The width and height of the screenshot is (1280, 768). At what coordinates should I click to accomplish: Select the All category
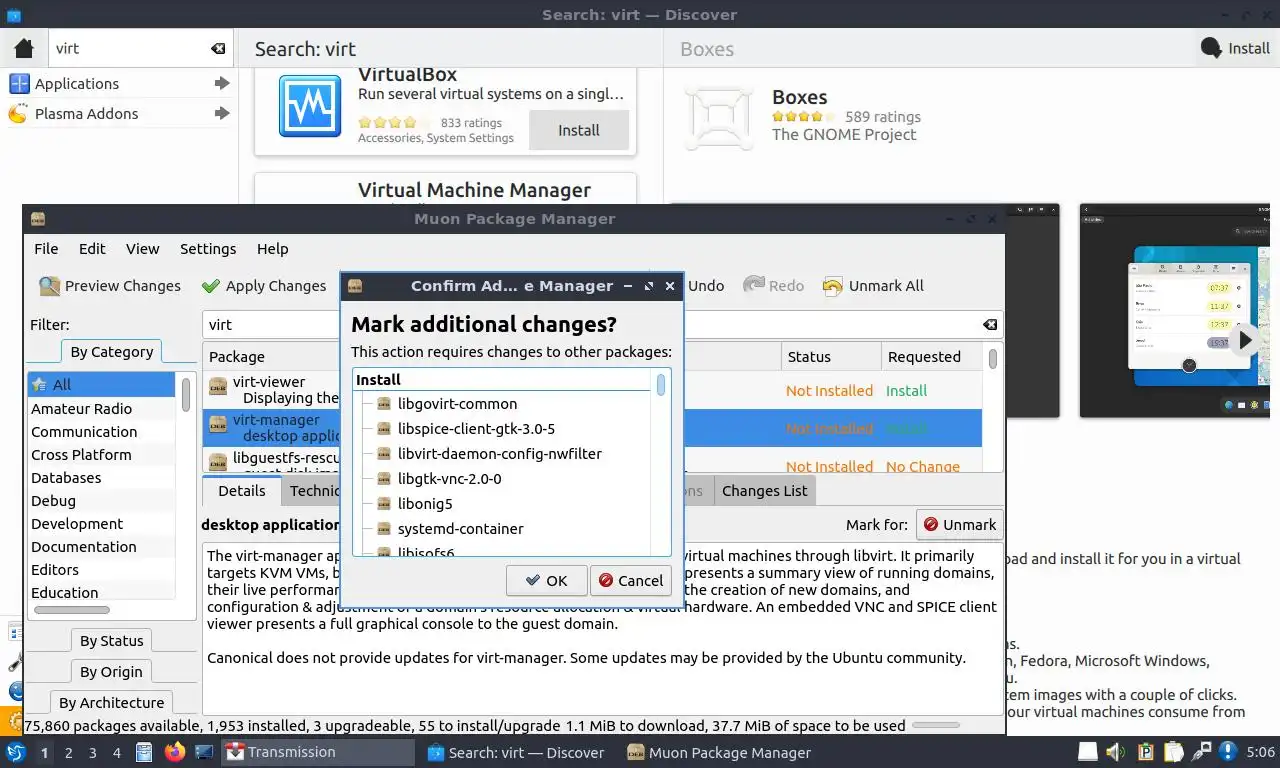(x=102, y=385)
